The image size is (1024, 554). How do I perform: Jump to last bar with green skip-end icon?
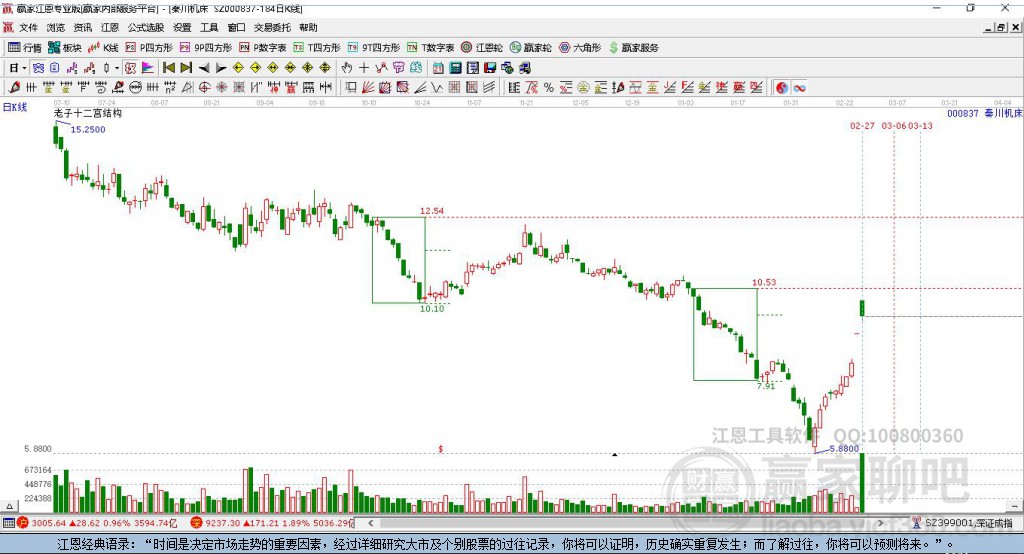coord(186,68)
